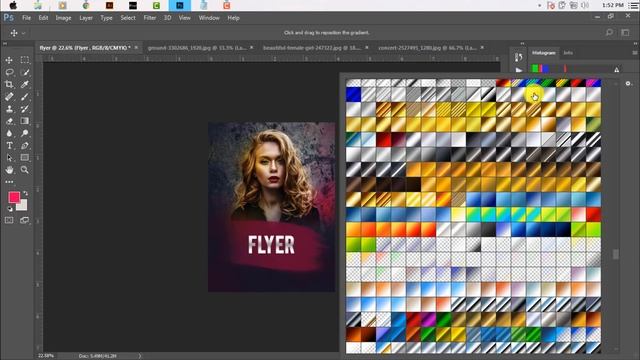Screen dimensions: 640x360
Task: Select the Move tool in the toolbox
Action: [9, 60]
